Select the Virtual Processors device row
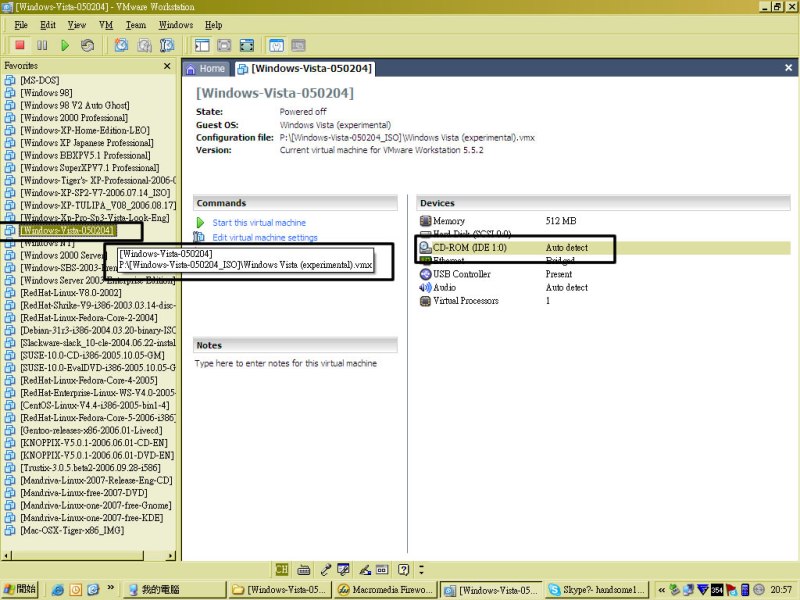800x600 pixels. pos(604,301)
